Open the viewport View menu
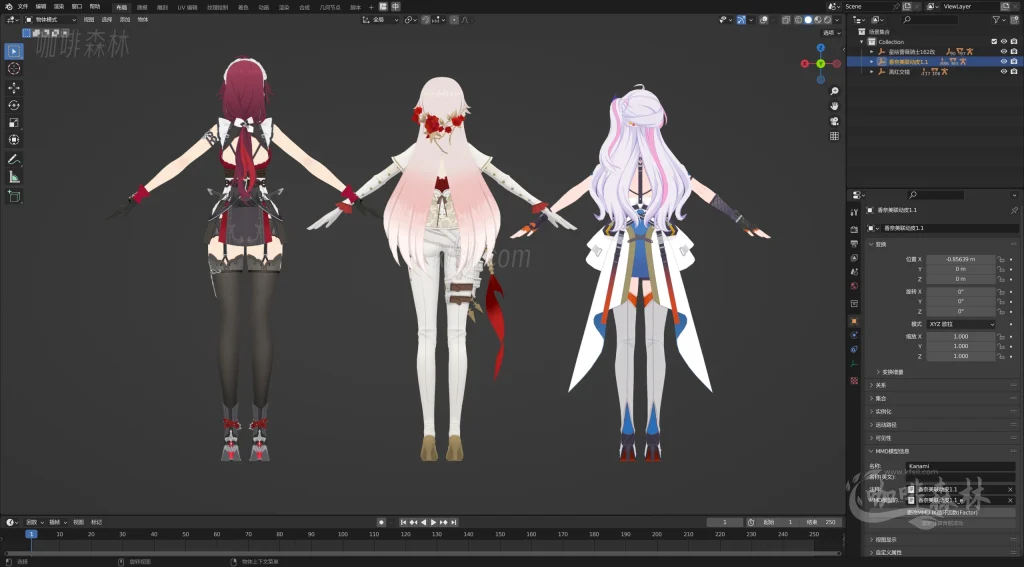 89,20
